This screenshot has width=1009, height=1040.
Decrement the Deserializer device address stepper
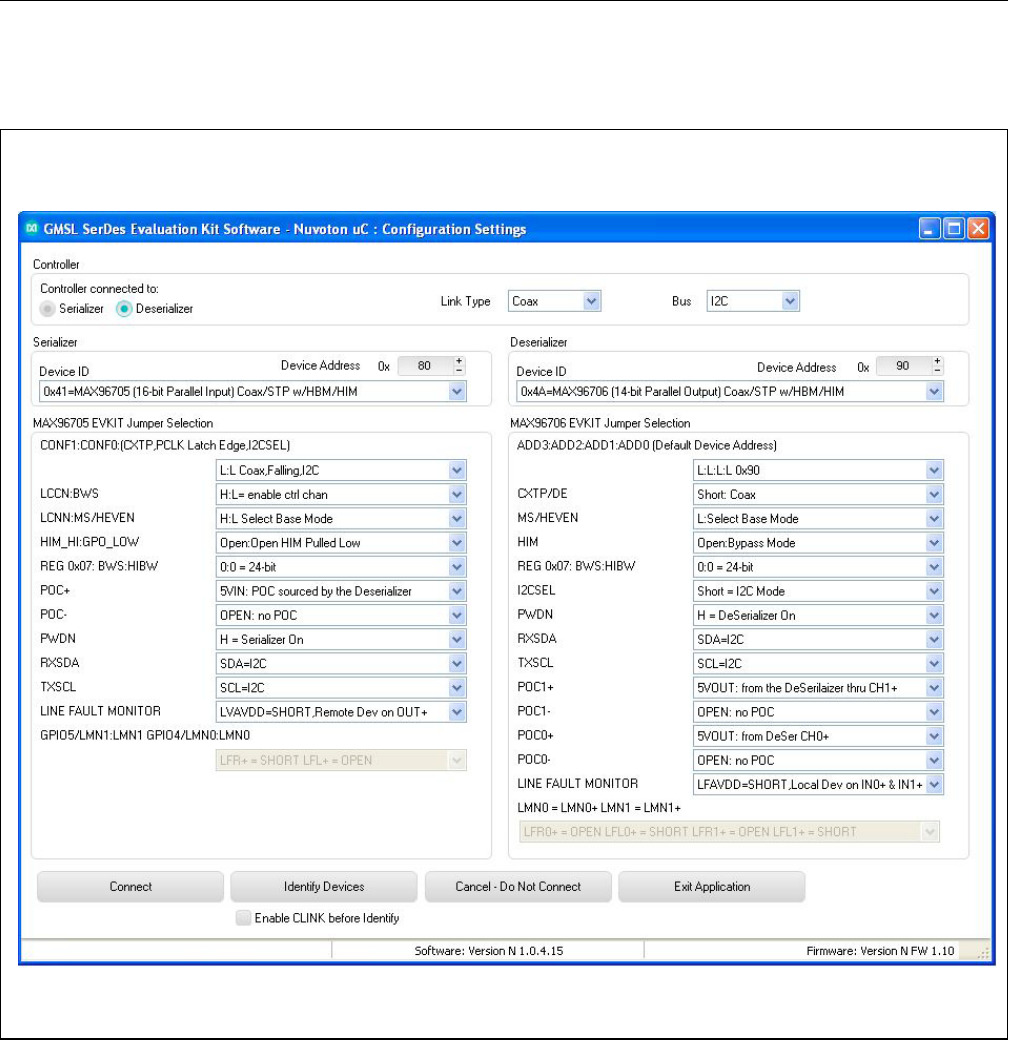(x=936, y=372)
